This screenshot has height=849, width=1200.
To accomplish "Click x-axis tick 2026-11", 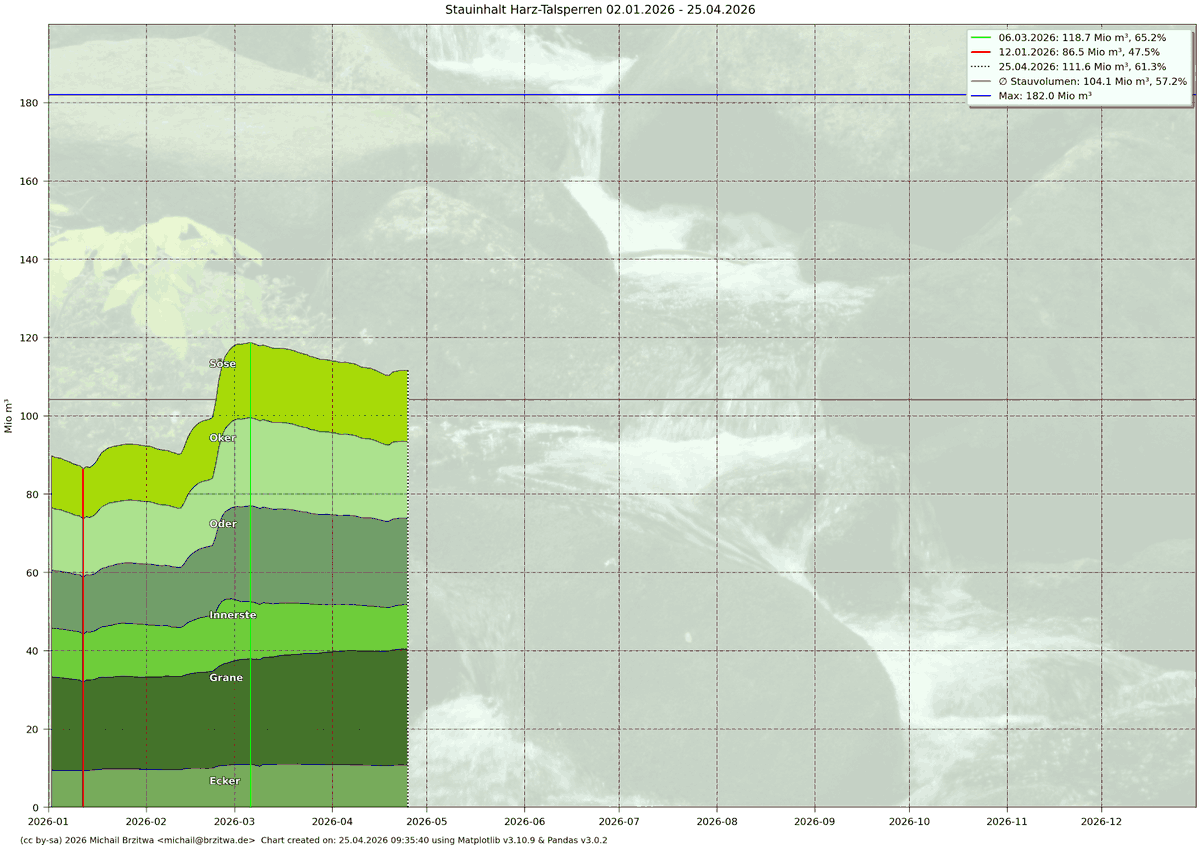I will tap(1006, 821).
